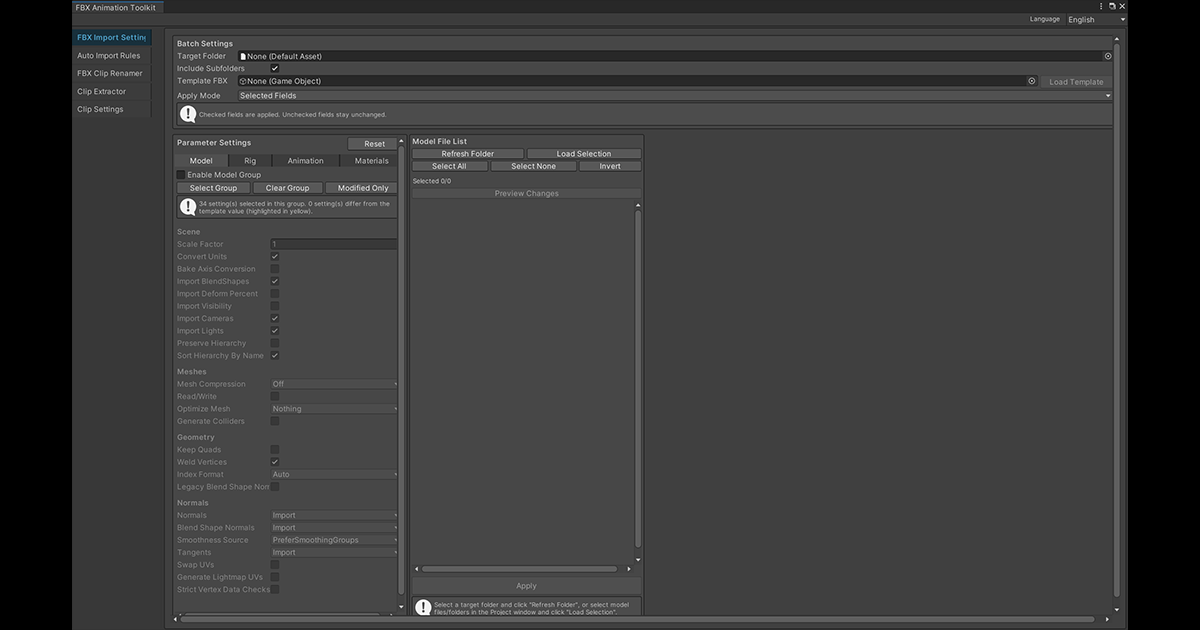The image size is (1200, 630).
Task: Open the Optimize Mesh dropdown
Action: tap(334, 409)
